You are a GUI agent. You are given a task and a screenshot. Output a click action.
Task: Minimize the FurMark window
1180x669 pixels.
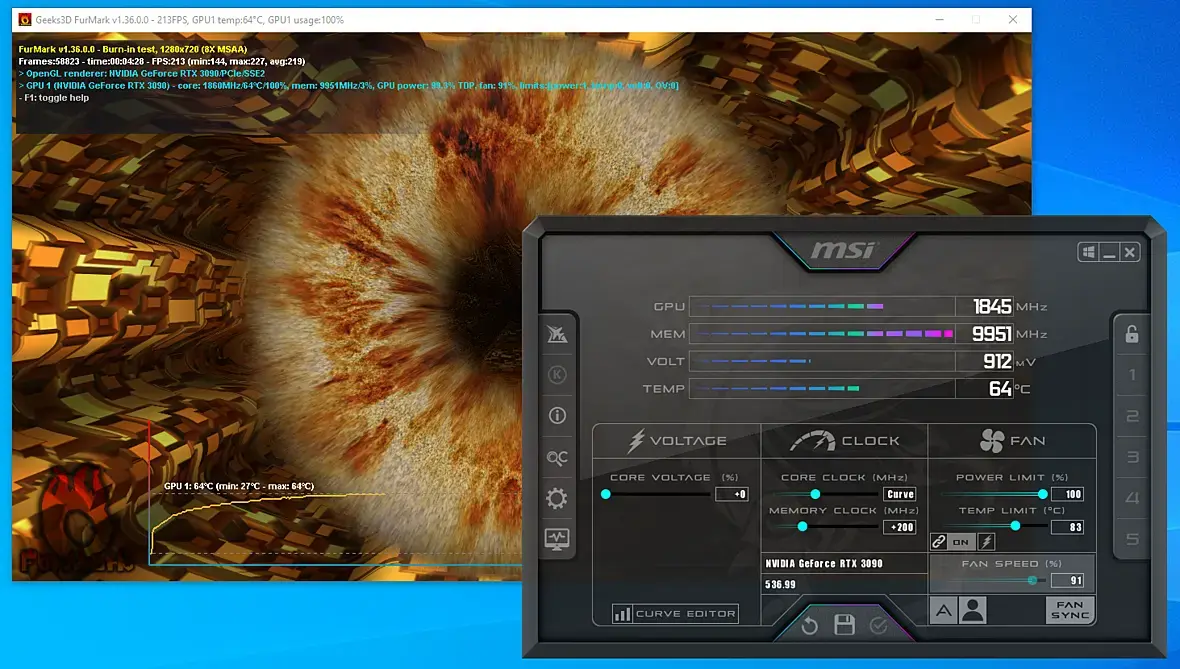click(x=939, y=20)
